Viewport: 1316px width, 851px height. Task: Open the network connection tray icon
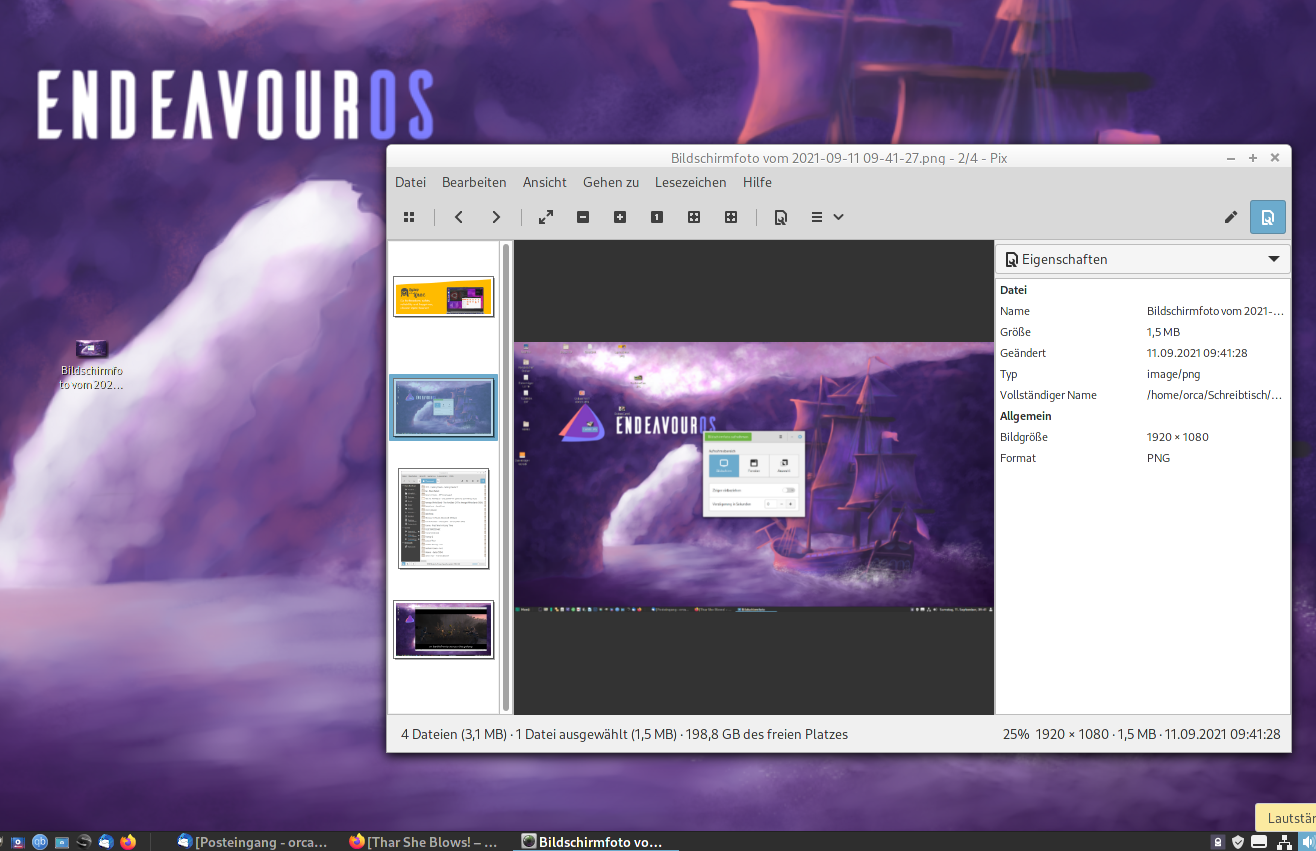[1284, 842]
